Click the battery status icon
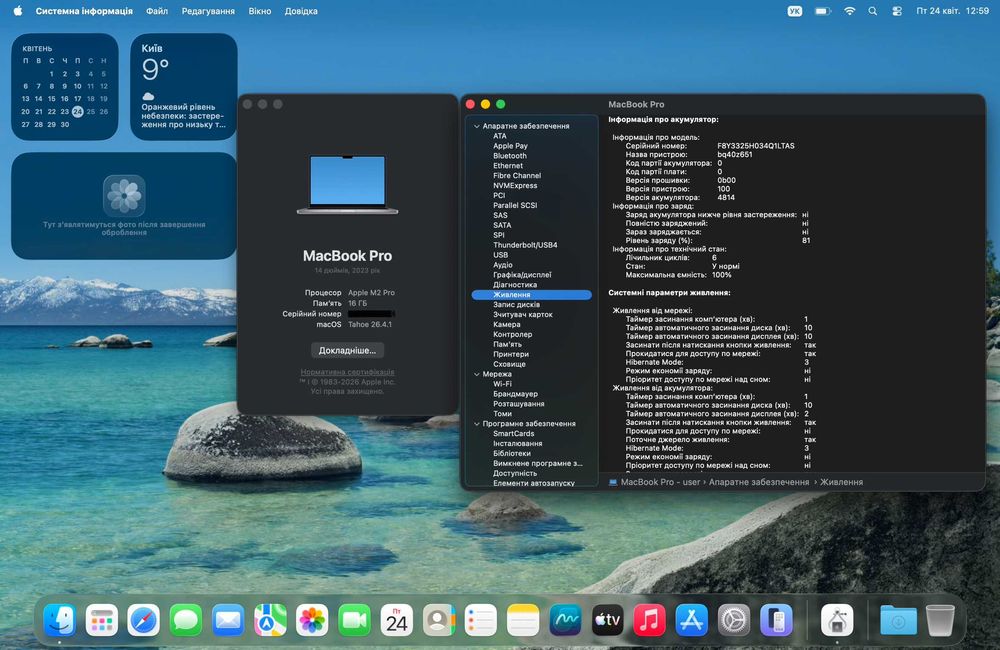Image resolution: width=1000 pixels, height=650 pixels. coord(823,11)
